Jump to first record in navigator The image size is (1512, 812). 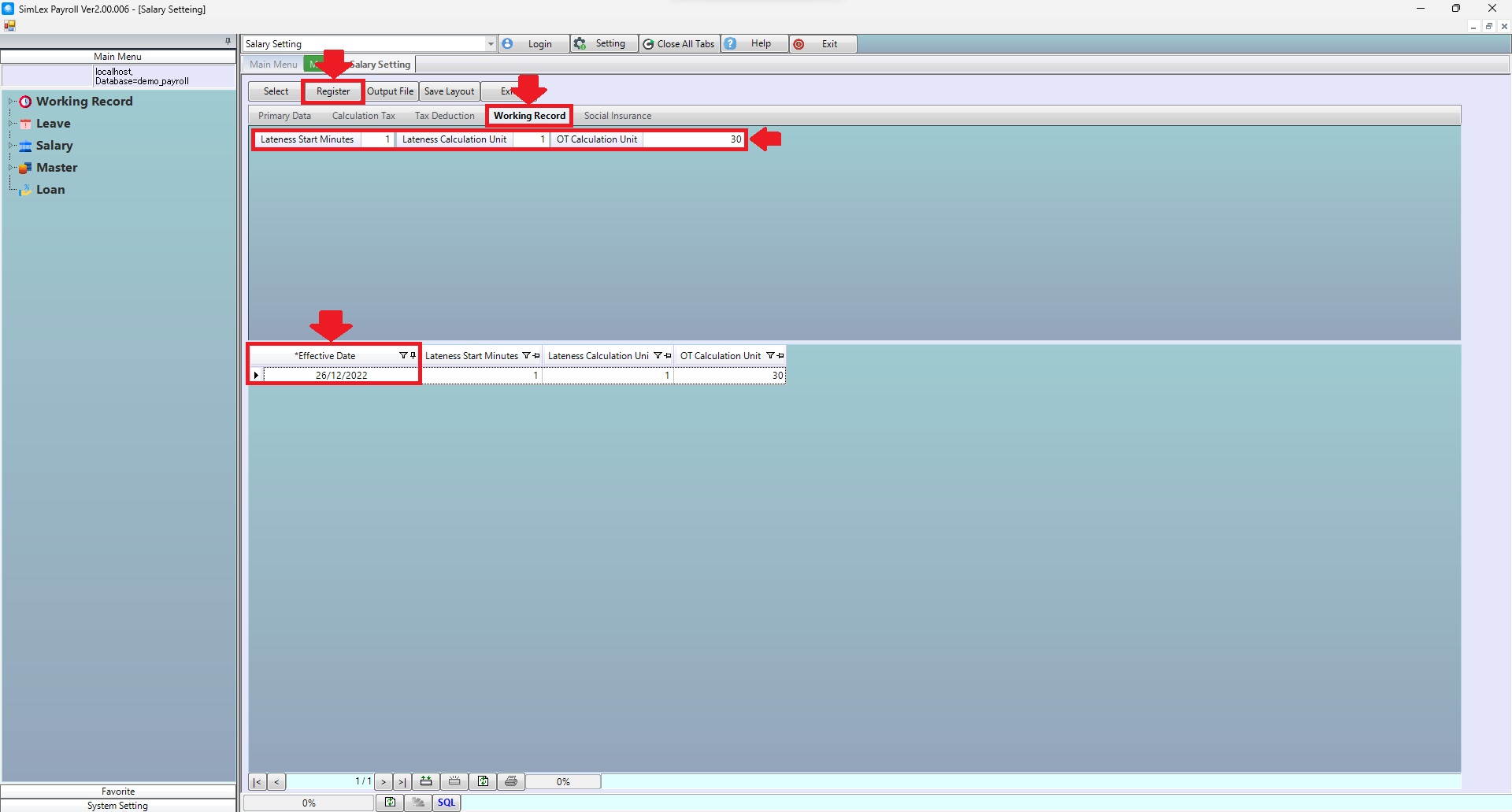click(x=257, y=782)
